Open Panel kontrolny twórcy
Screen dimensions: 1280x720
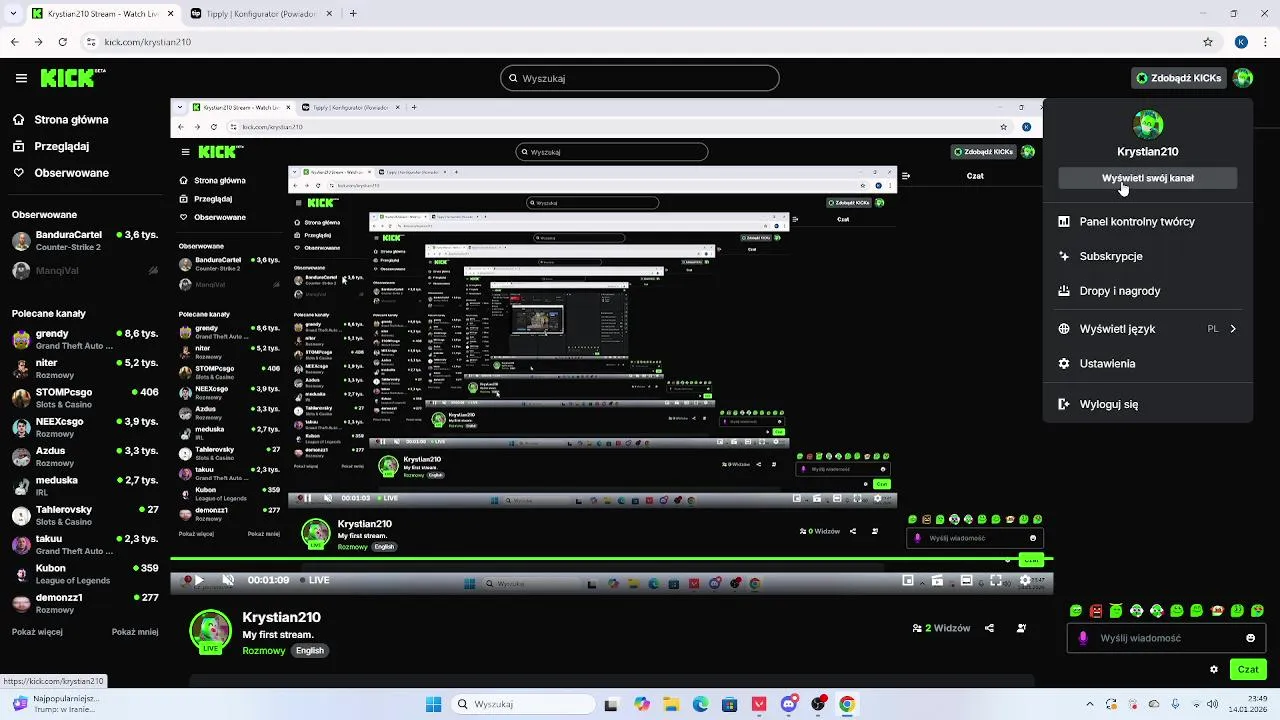(1148, 222)
